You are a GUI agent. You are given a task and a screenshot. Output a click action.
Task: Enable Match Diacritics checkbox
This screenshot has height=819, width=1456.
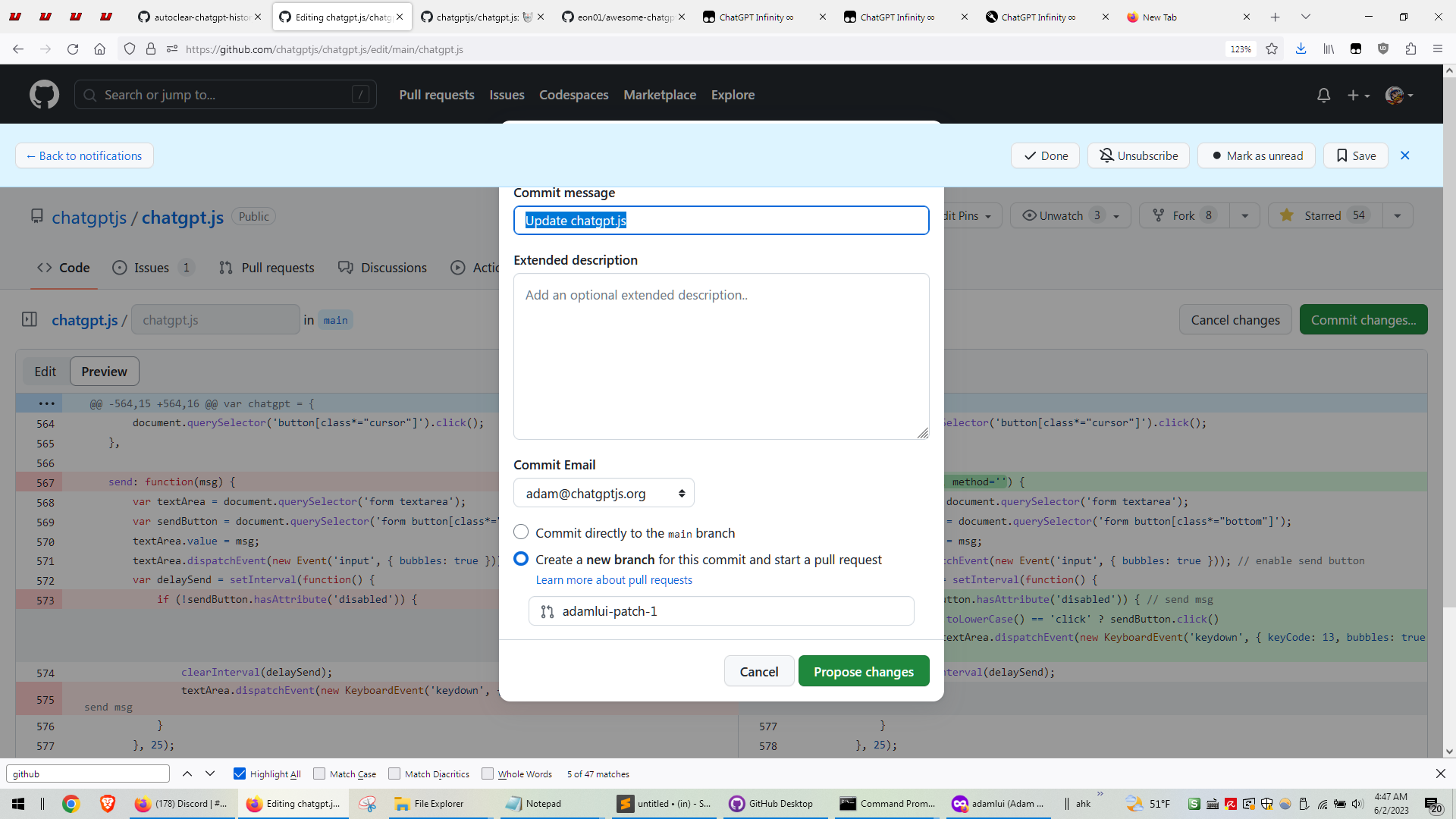pyautogui.click(x=394, y=773)
